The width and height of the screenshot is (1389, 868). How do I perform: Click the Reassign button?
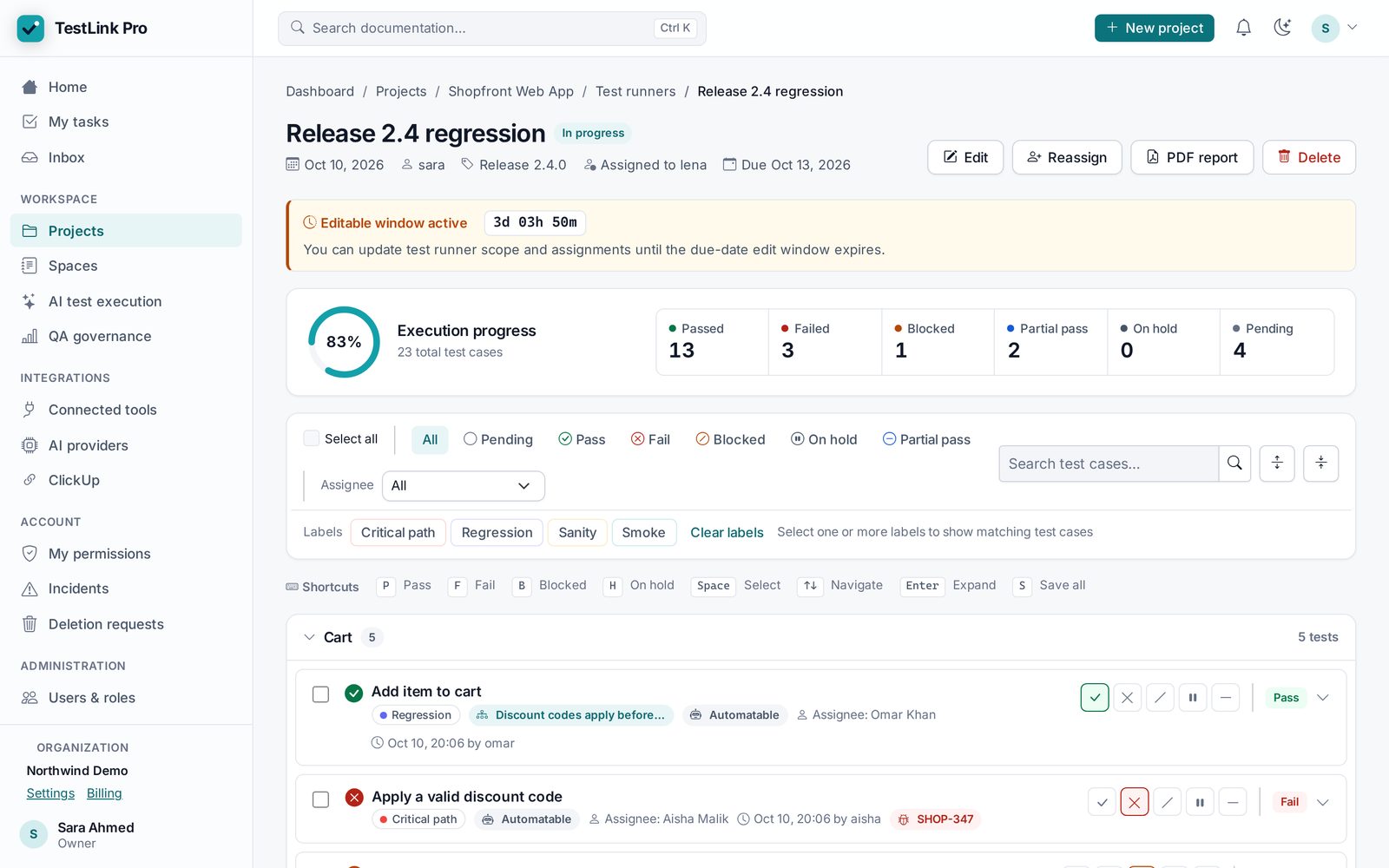1067,157
